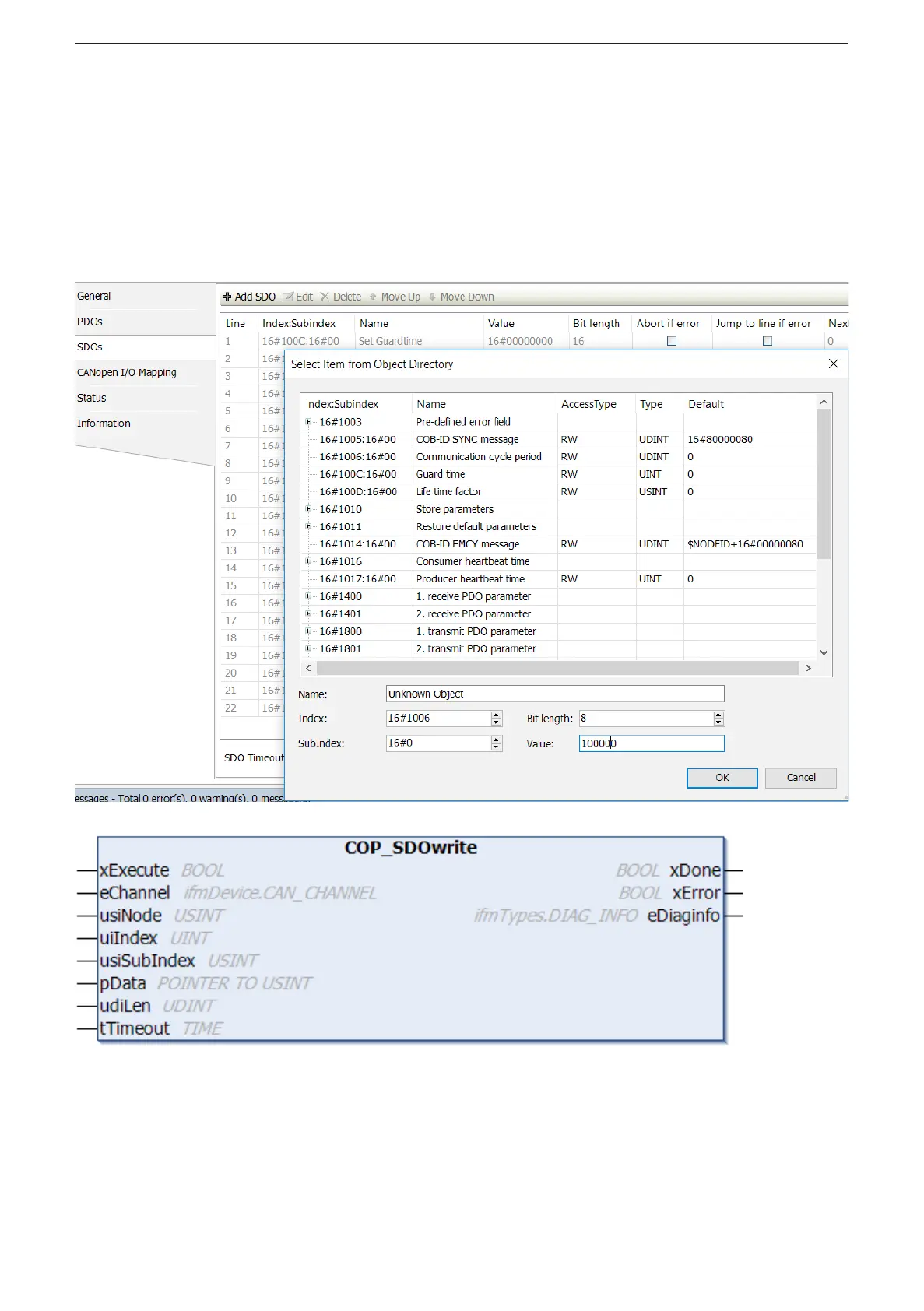Viewport: 924px width, 1311px height.
Task: Expand the 16#1010 Store parameters entry
Action: [x=308, y=509]
